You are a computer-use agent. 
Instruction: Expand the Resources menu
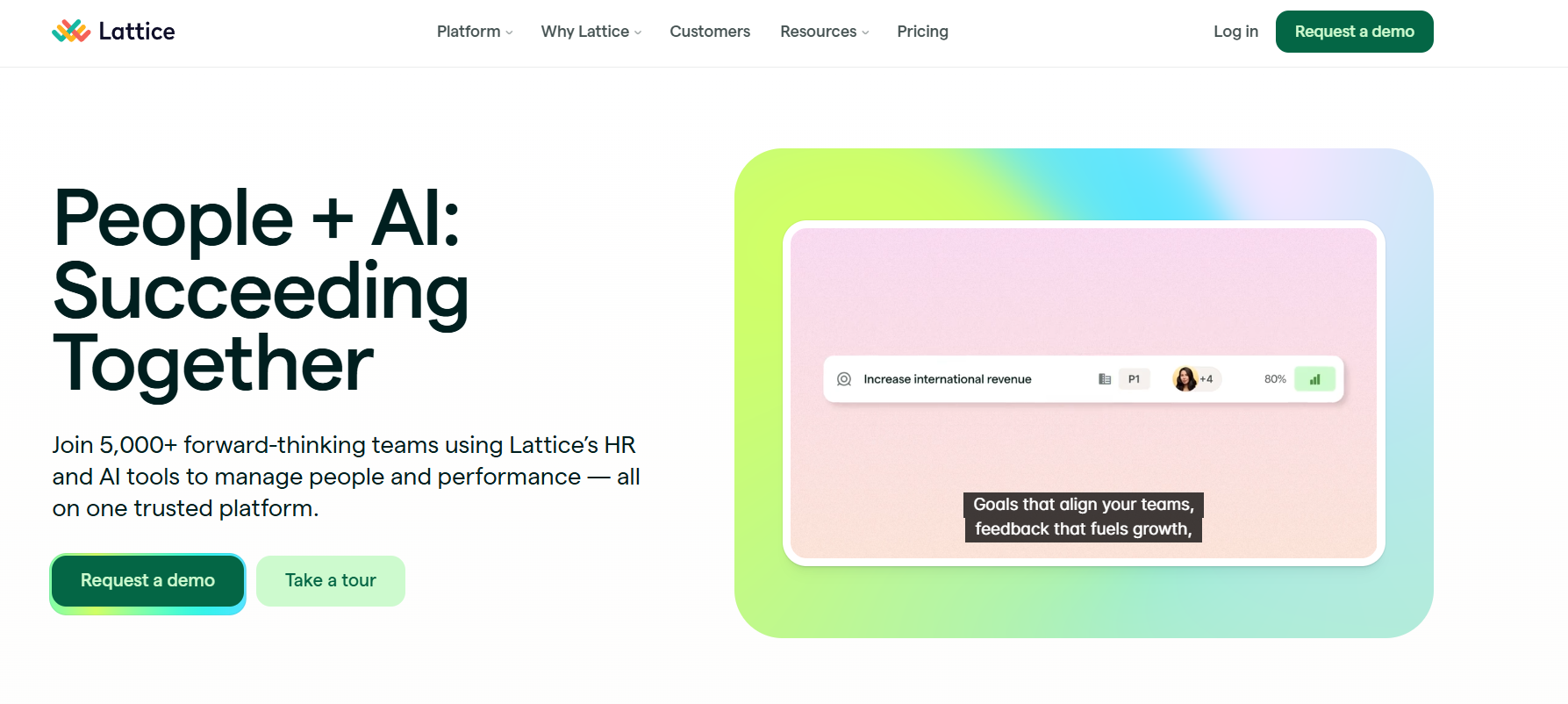tap(825, 32)
